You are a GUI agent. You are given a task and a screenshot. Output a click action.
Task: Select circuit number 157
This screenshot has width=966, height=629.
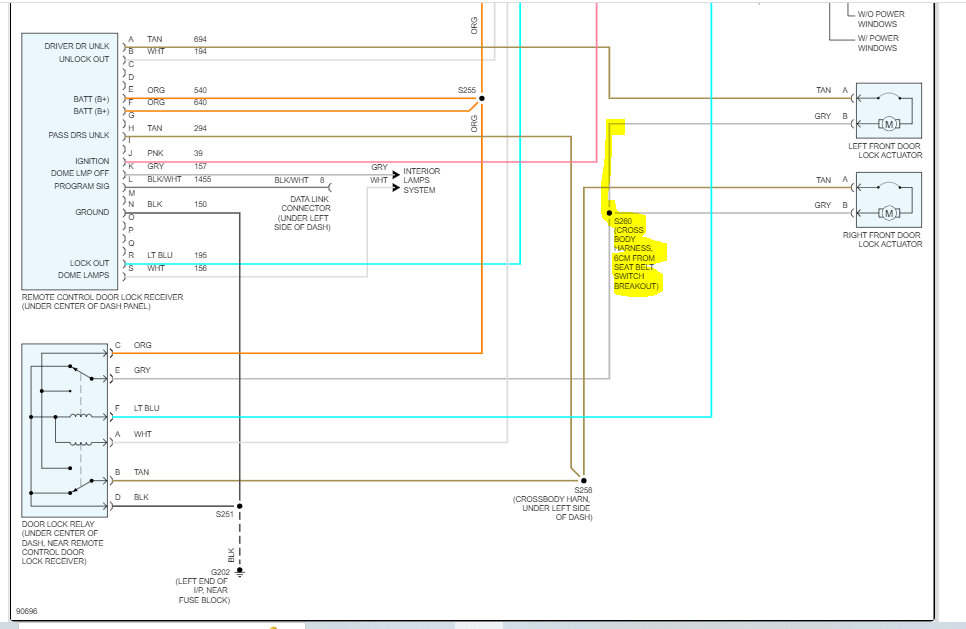(200, 166)
